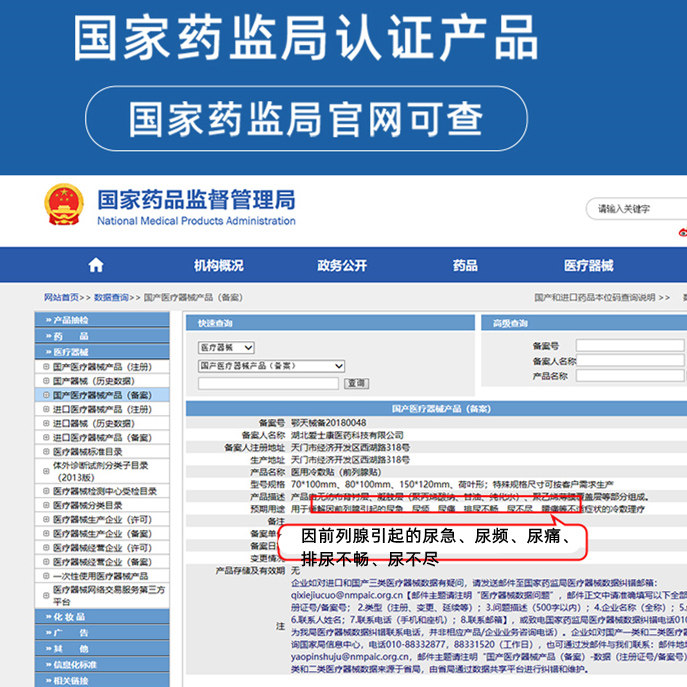Click the 产品名称 input field
The image size is (687, 687).
pos(630,375)
